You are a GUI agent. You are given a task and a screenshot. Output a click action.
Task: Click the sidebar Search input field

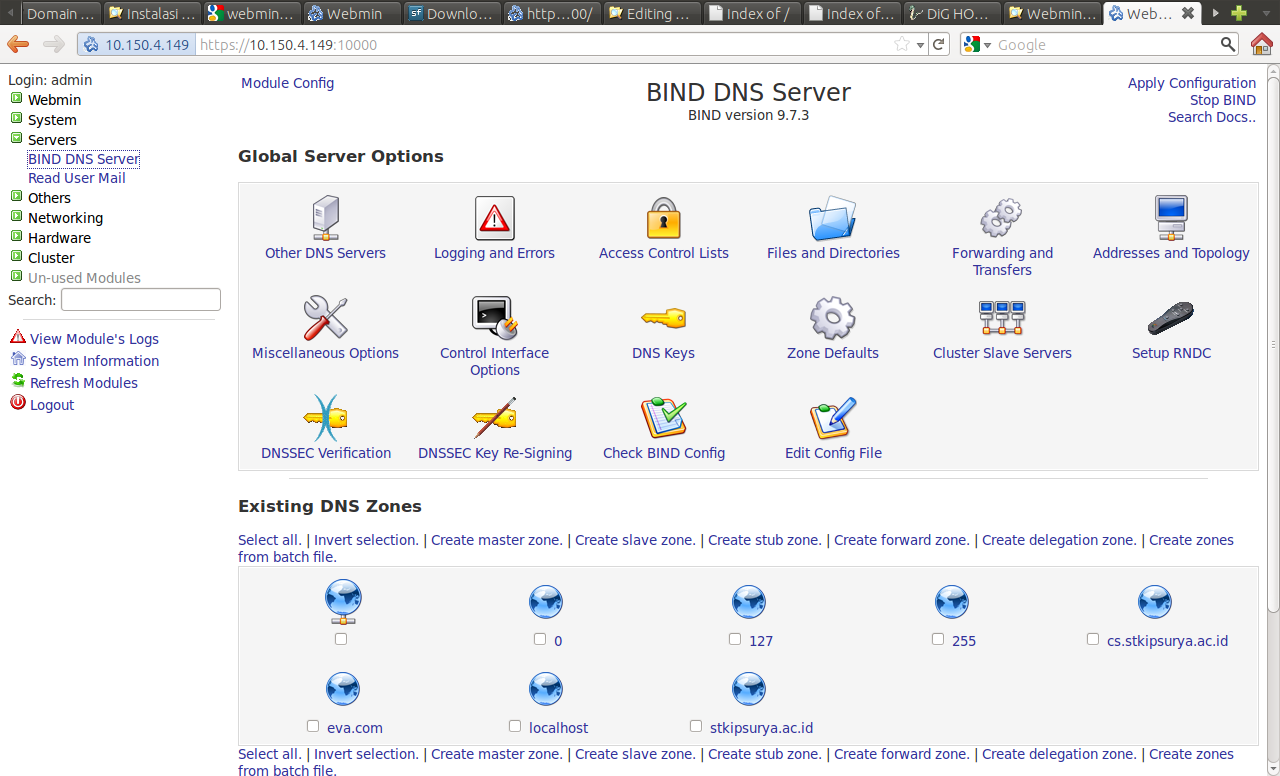[141, 300]
